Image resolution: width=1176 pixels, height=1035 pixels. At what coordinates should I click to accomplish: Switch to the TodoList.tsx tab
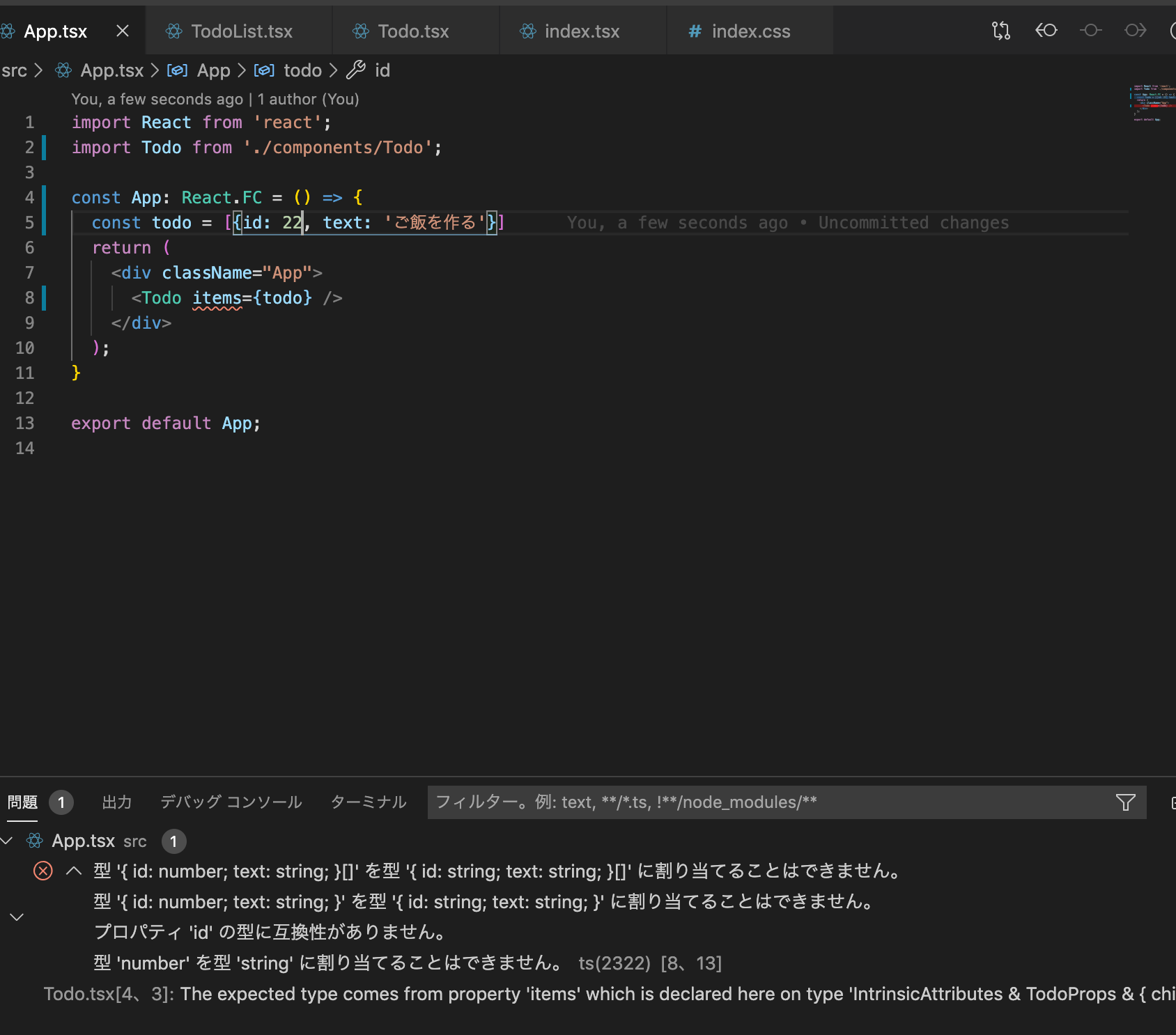pos(239,31)
